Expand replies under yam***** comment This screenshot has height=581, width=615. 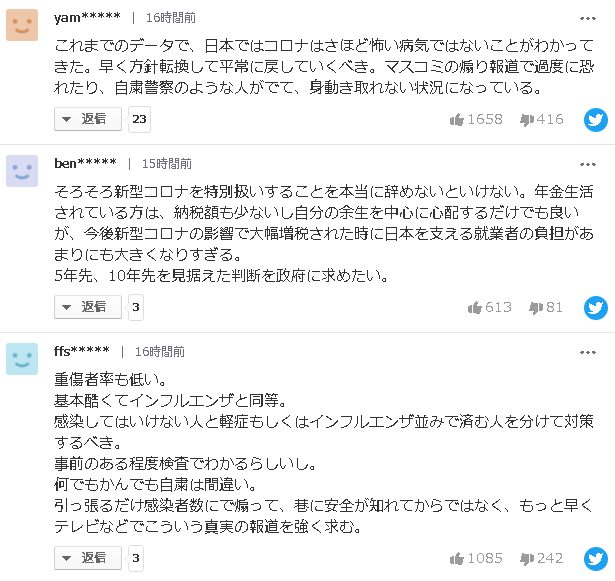(87, 119)
